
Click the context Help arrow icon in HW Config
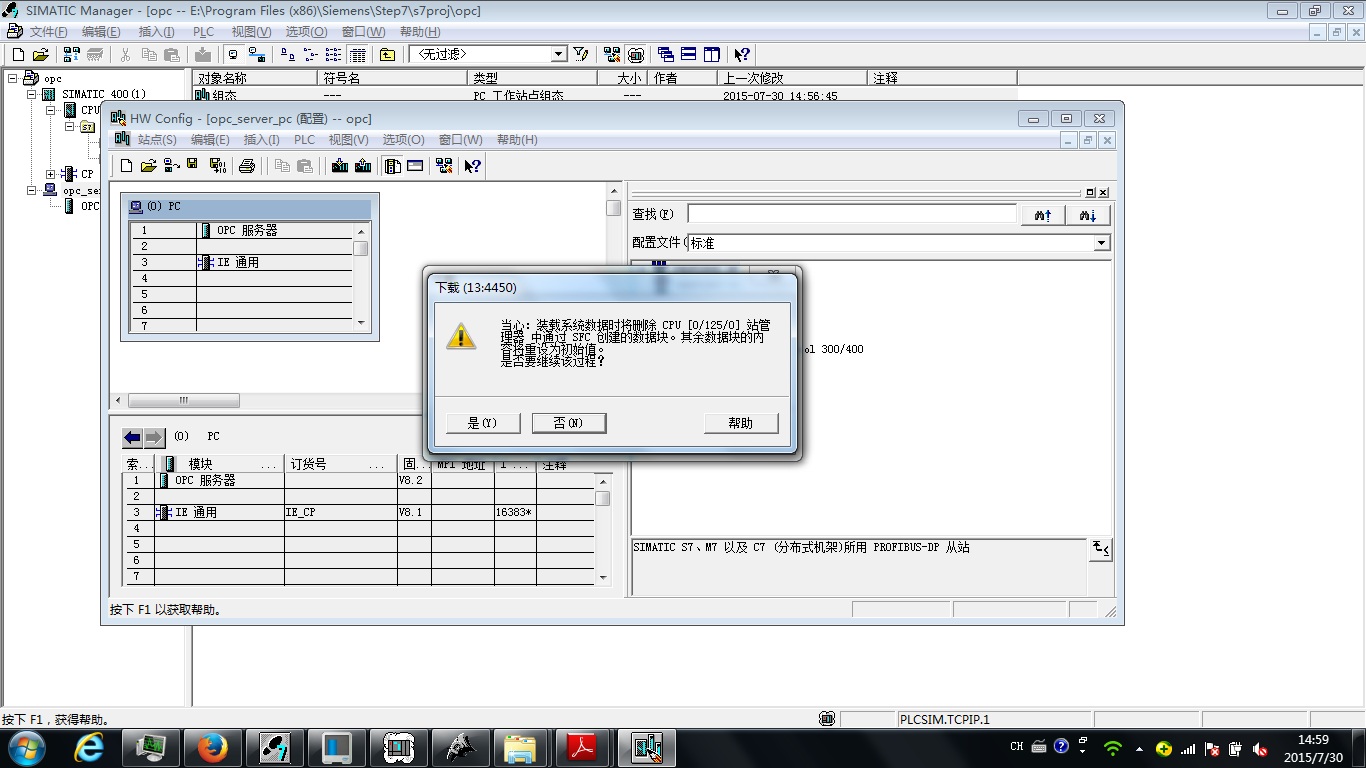point(473,166)
